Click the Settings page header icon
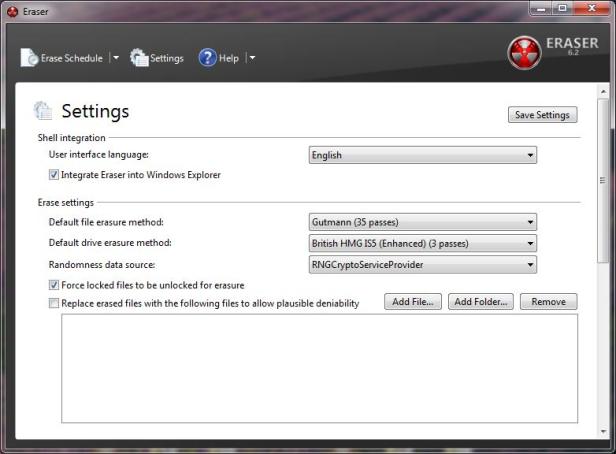 click(43, 110)
